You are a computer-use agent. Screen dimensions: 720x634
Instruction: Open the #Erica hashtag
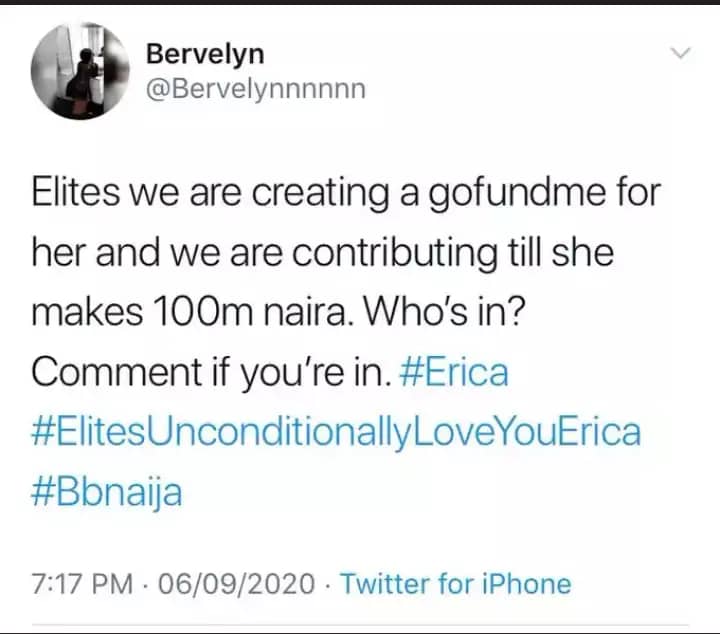click(452, 373)
